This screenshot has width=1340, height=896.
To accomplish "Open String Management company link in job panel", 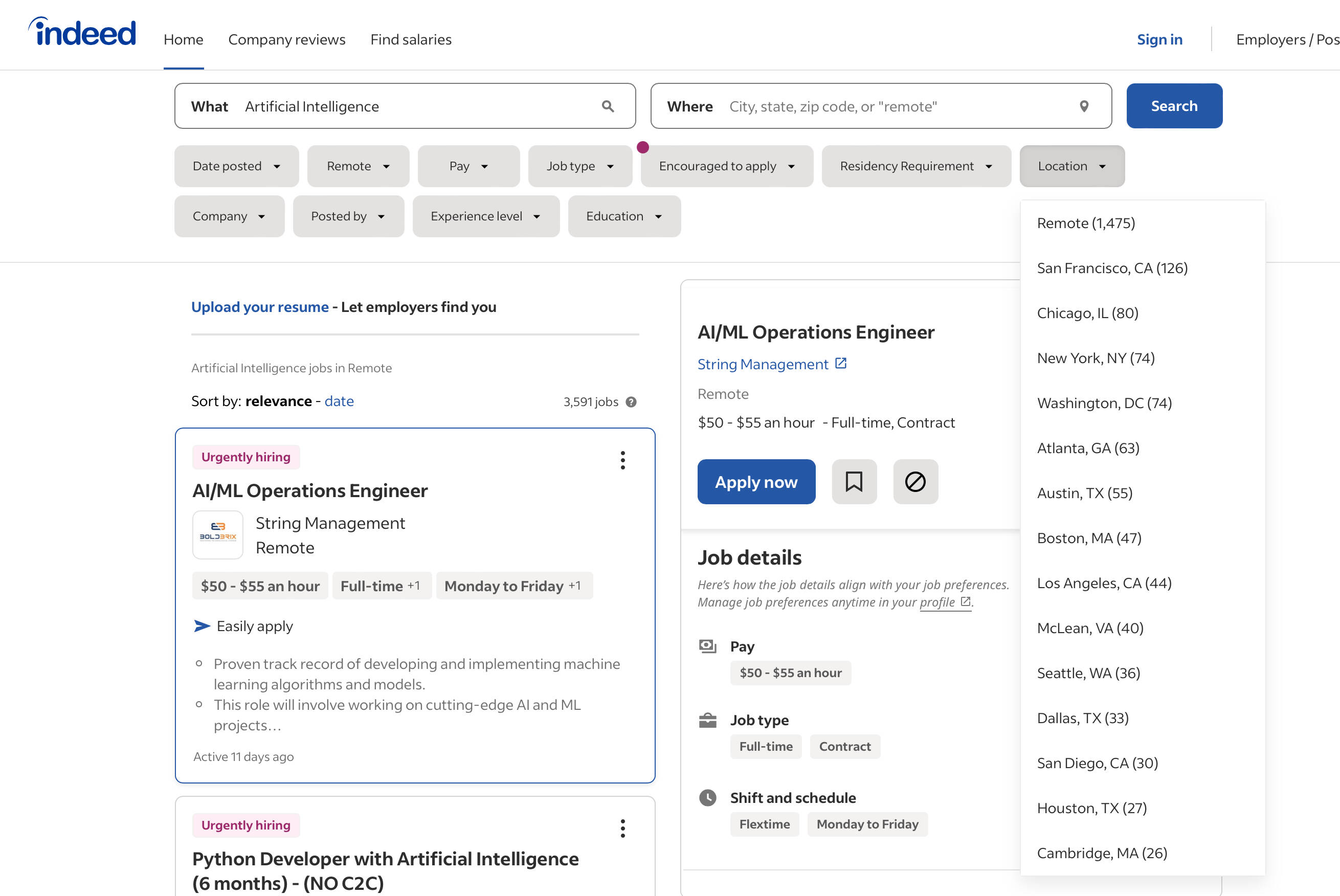I will [x=763, y=365].
